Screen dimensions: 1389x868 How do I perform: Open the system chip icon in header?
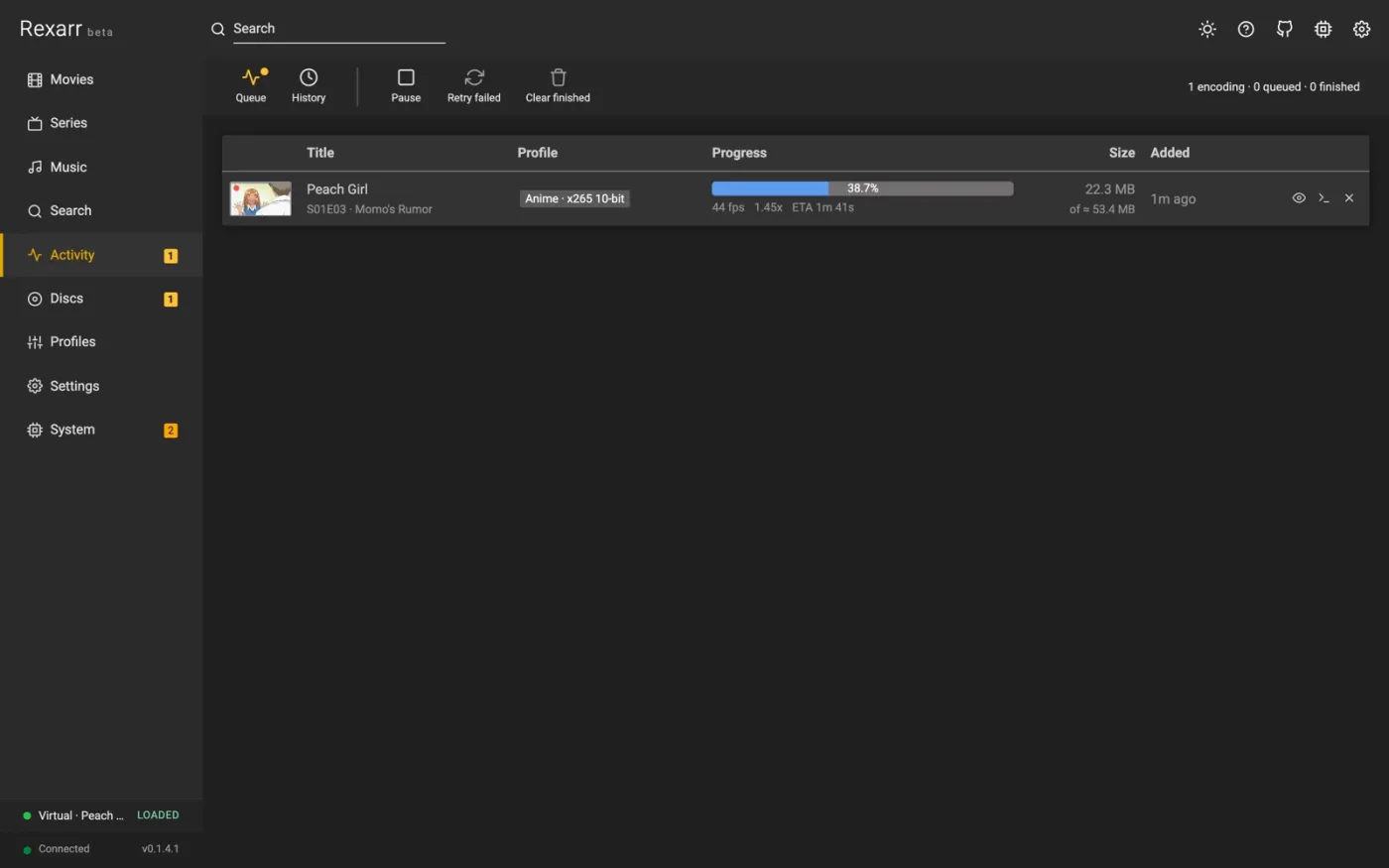1324,29
